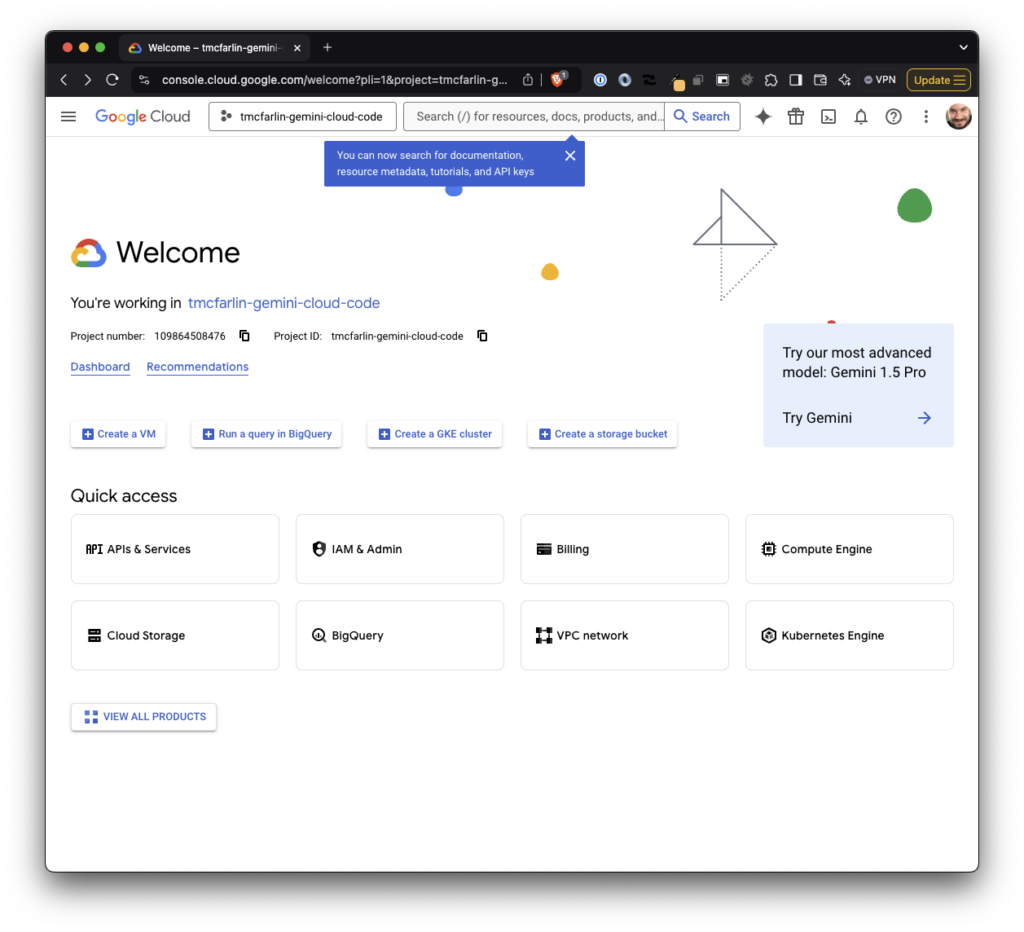
Task: Open the Brave Shields lion icon
Action: (558, 79)
